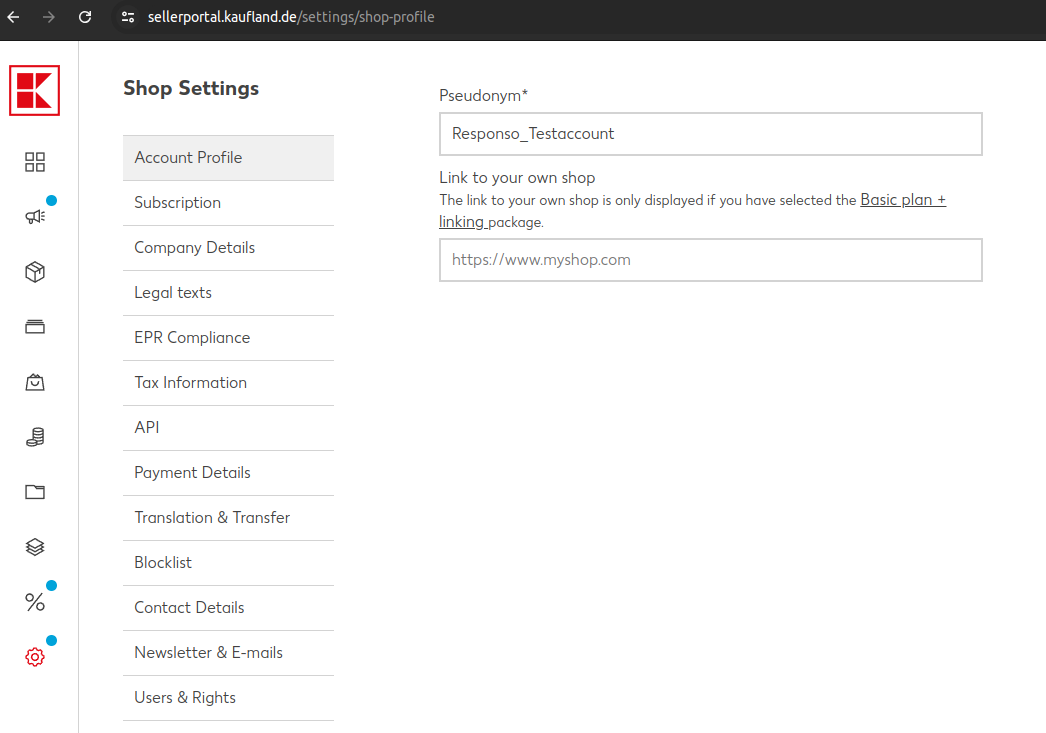Click the Pseudonym text field
Image resolution: width=1046 pixels, height=733 pixels.
(x=710, y=134)
